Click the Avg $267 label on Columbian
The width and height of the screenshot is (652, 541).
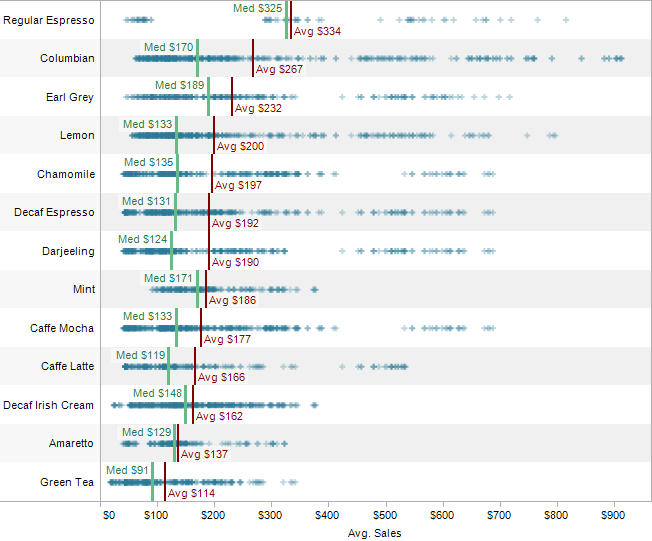(279, 70)
